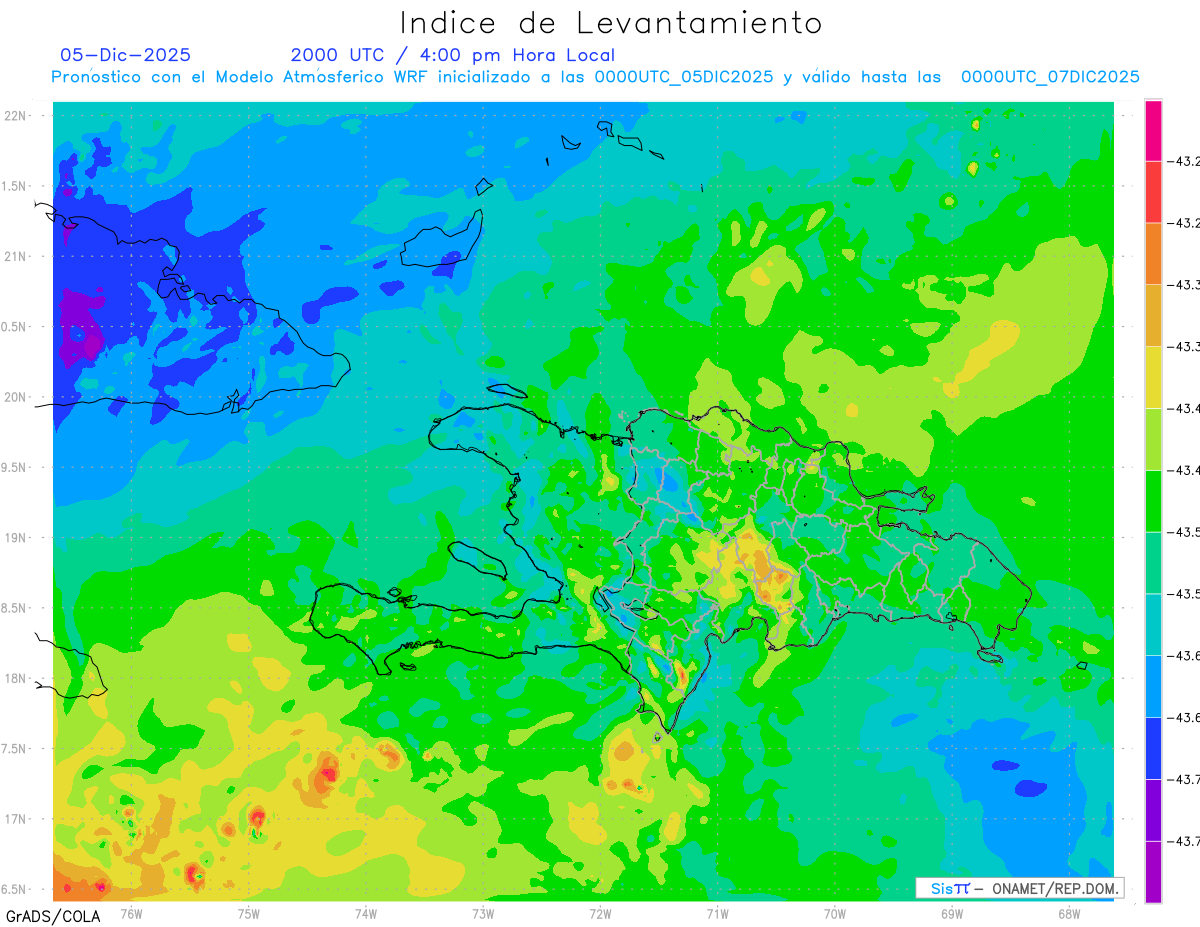This screenshot has height=927, width=1200.
Task: Click the '17N' latitude label
Action: (17, 818)
